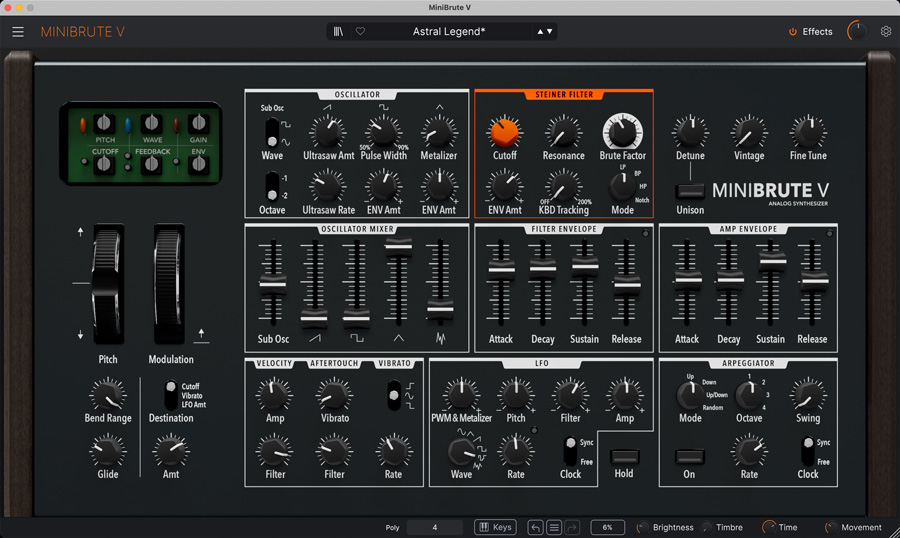Click the Sub Osc mixer slider

(x=272, y=284)
